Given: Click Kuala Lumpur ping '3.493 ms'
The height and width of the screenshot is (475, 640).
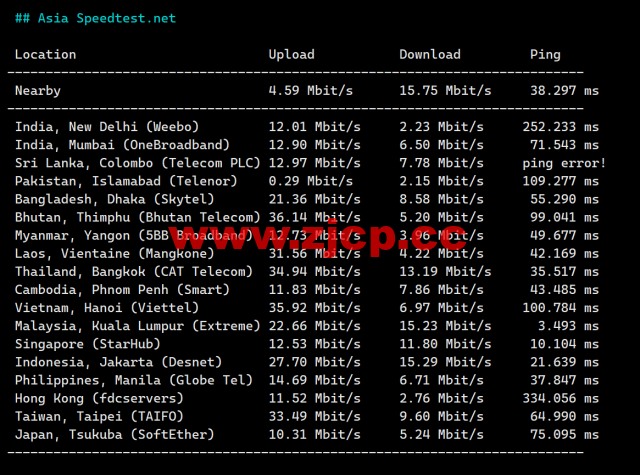Looking at the screenshot, I should [569, 326].
